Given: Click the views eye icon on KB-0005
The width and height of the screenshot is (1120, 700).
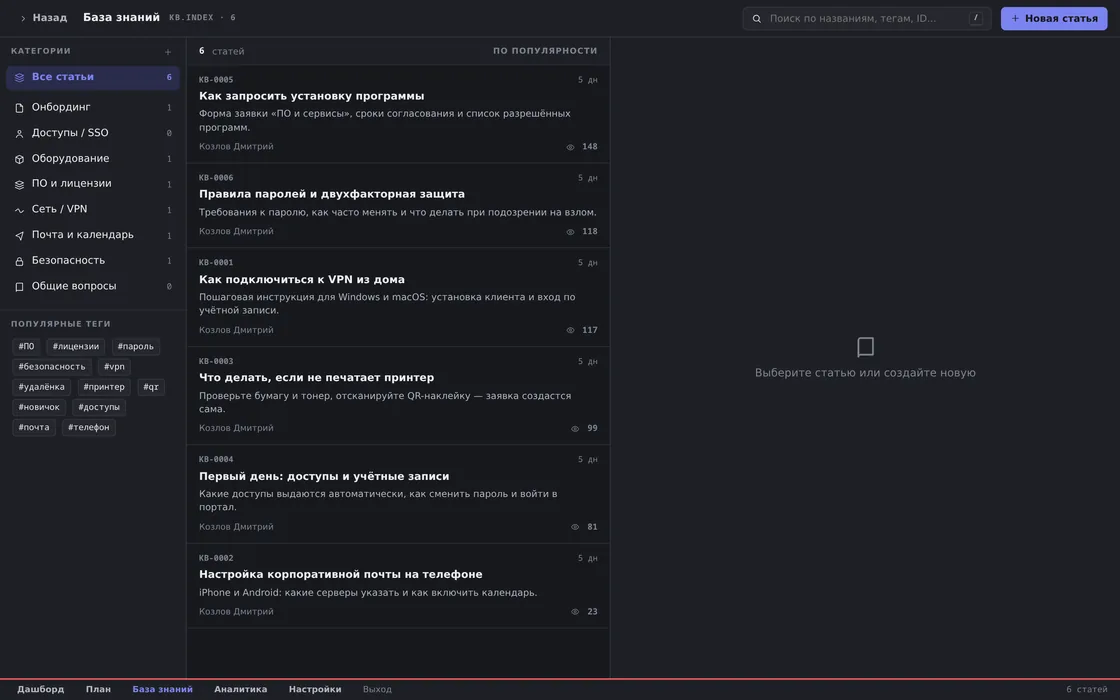Looking at the screenshot, I should [570, 147].
